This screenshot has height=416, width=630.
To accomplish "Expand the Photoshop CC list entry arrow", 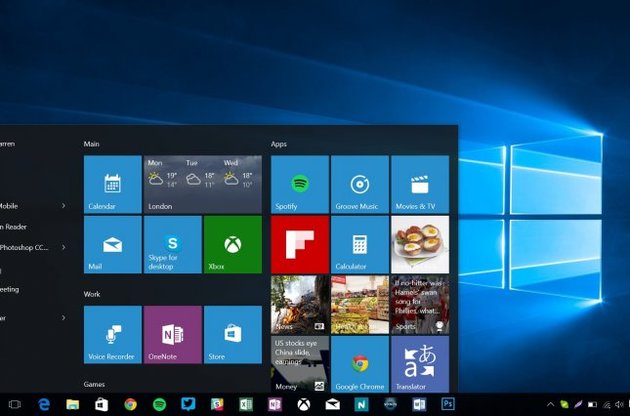I will tap(64, 247).
